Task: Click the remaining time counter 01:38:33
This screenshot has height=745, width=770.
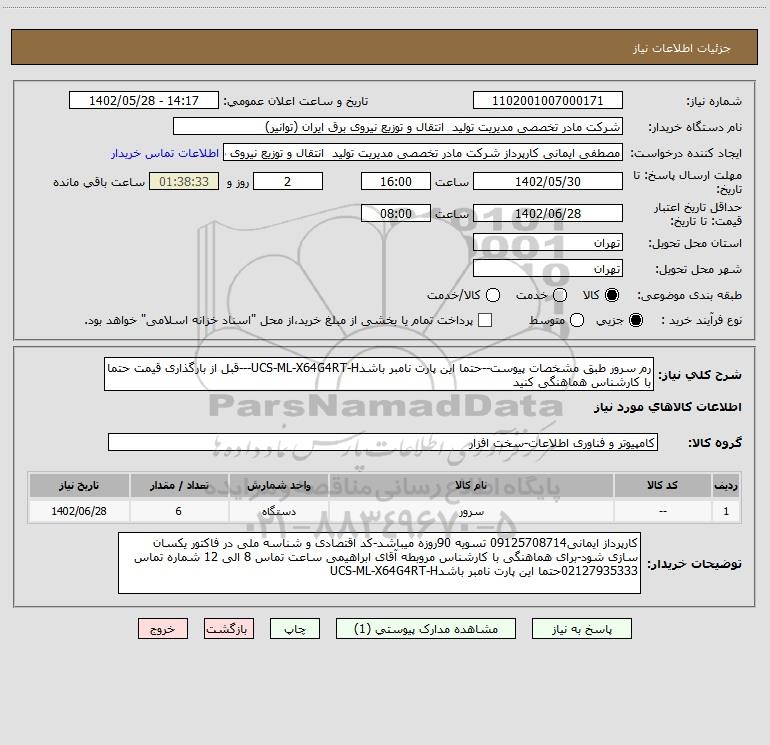Action: click(184, 182)
